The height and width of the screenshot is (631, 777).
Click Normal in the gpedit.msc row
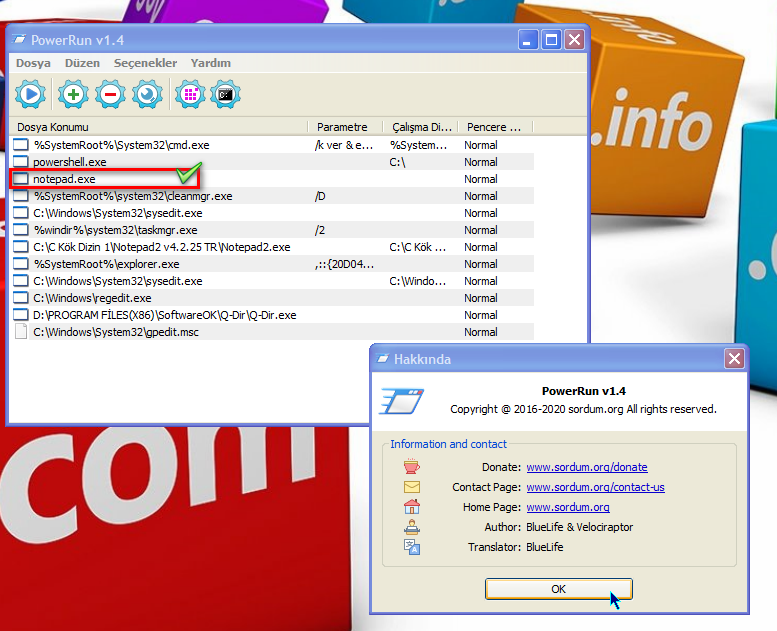click(x=481, y=332)
